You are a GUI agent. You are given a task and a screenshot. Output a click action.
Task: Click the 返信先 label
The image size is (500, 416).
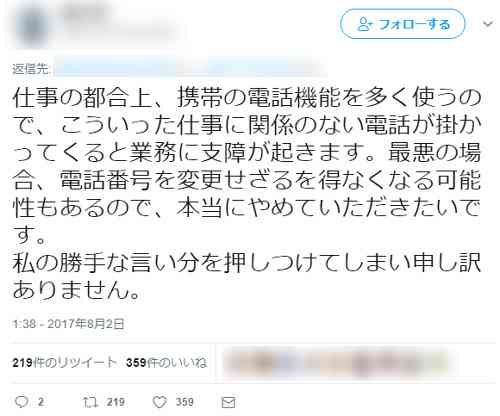tap(31, 69)
